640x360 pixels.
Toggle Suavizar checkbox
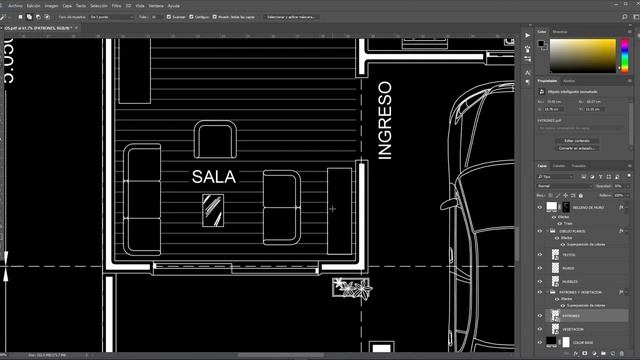(x=169, y=17)
